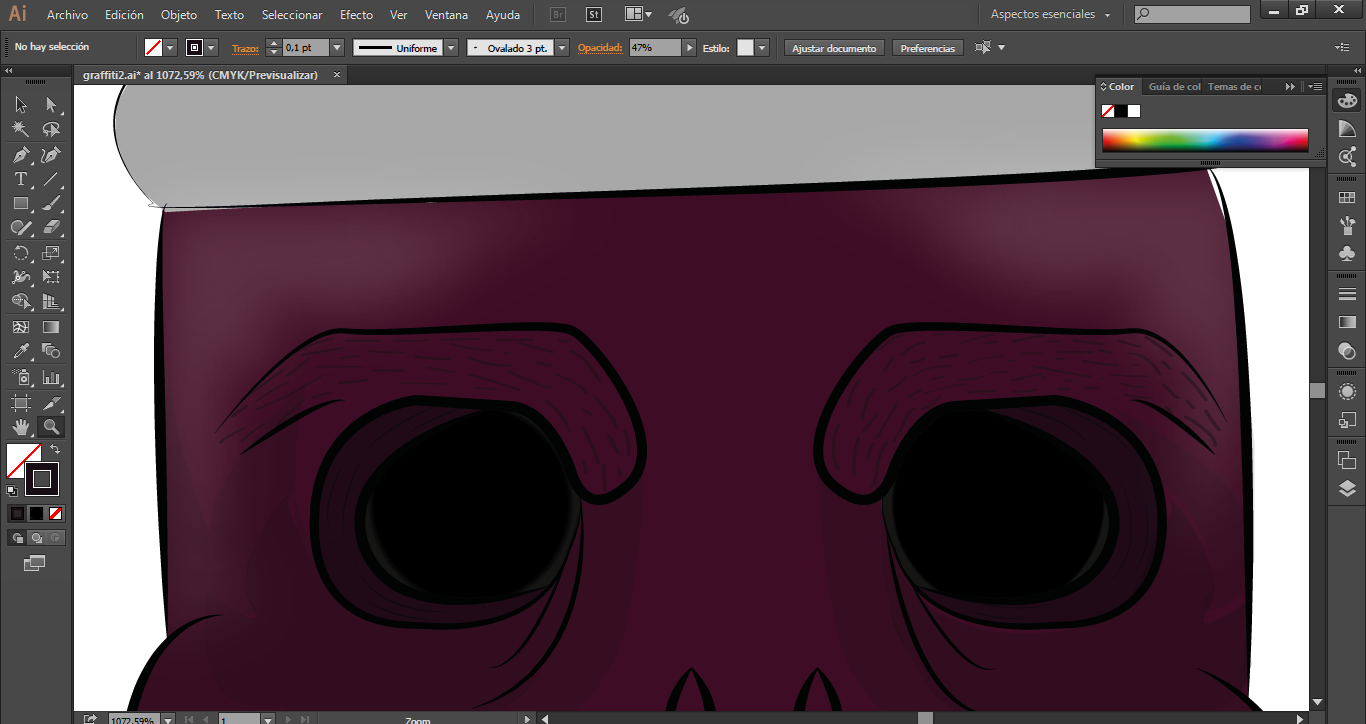Image resolution: width=1366 pixels, height=724 pixels.
Task: Select the Eraser tool
Action: pyautogui.click(x=51, y=228)
